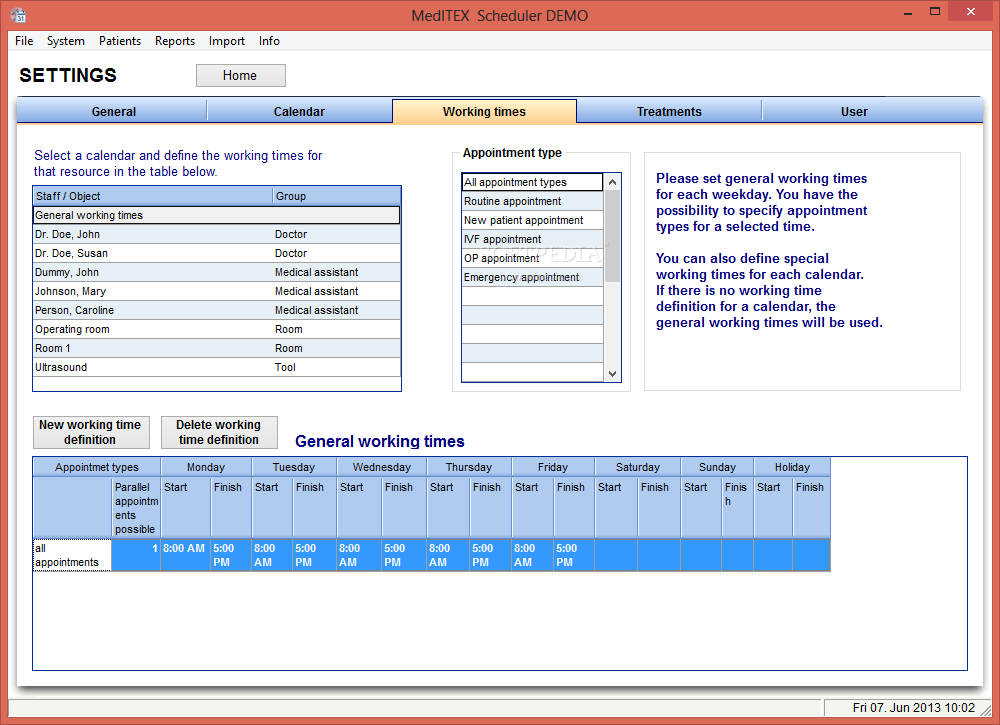Select Room 1 row
The width and height of the screenshot is (1000, 725).
216,348
